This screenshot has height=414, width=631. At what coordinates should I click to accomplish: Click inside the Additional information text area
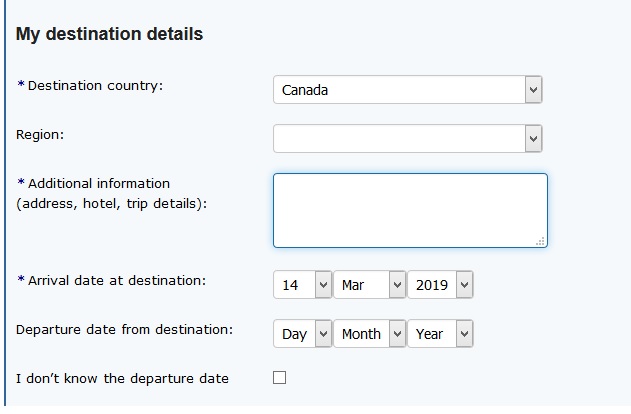(410, 210)
